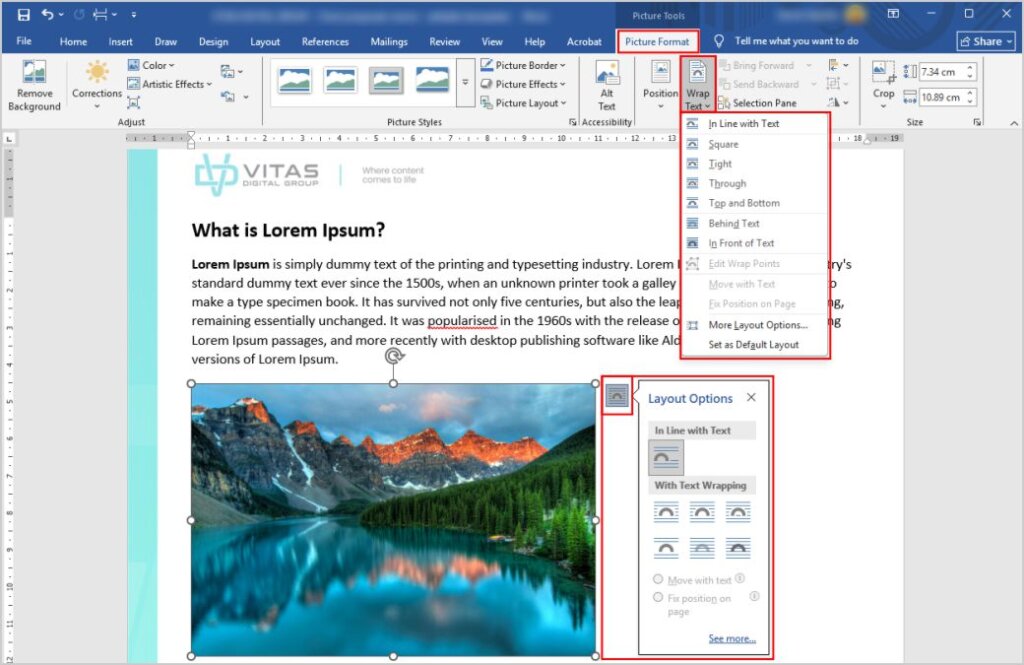Click the See more link in Layout Options

[x=732, y=638]
